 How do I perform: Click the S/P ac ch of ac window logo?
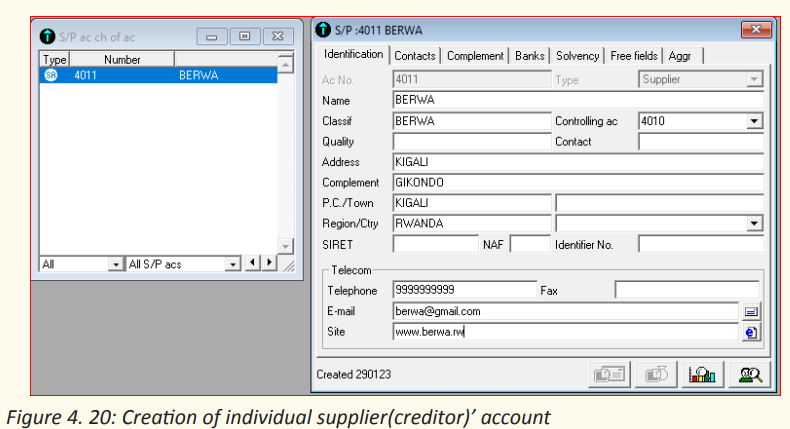[x=47, y=36]
